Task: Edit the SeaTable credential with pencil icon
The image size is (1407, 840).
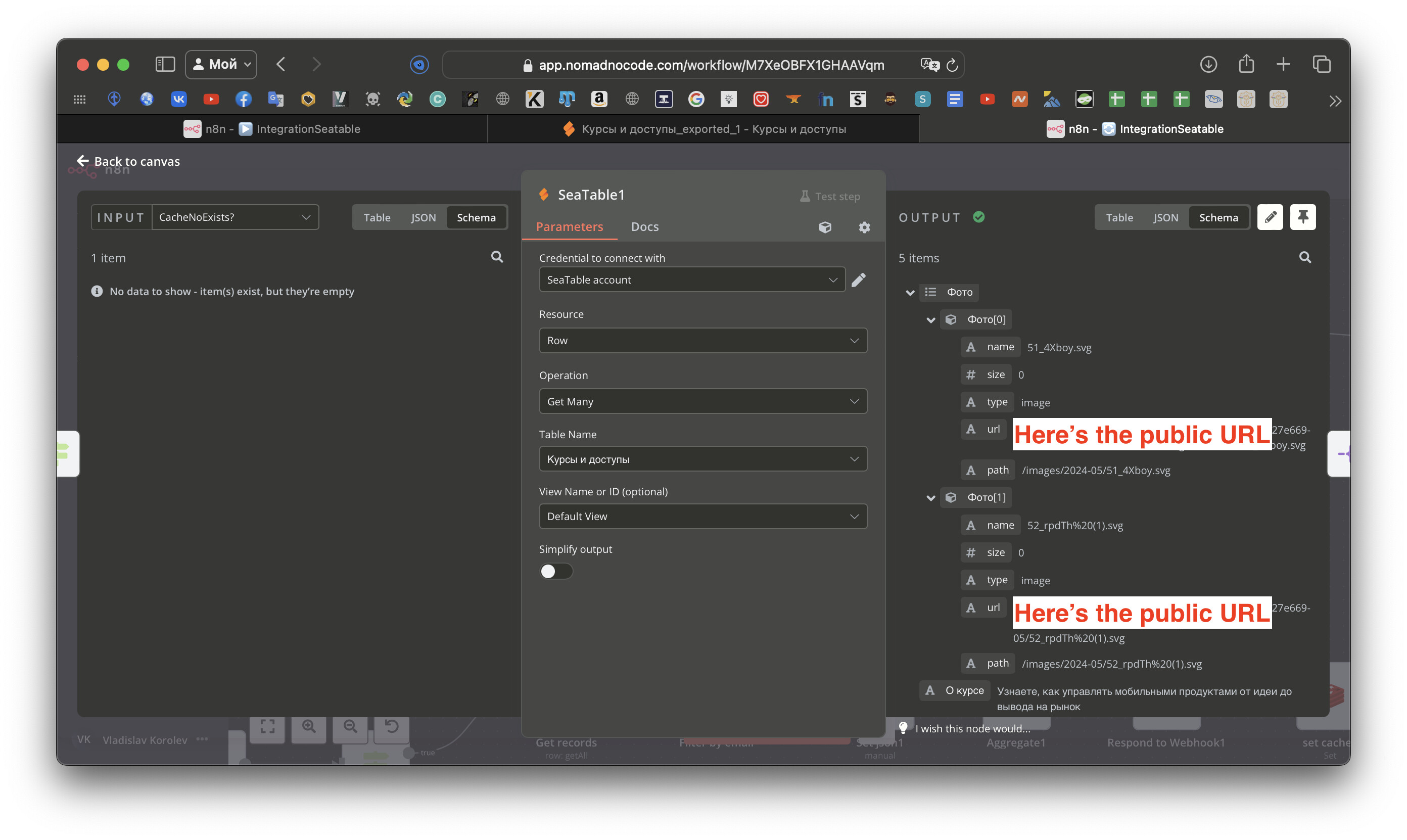Action: point(859,279)
